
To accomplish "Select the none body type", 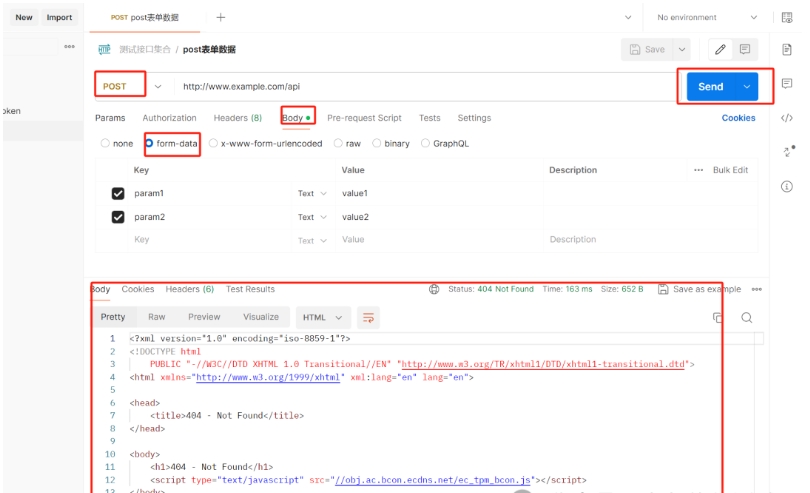I will pyautogui.click(x=105, y=143).
